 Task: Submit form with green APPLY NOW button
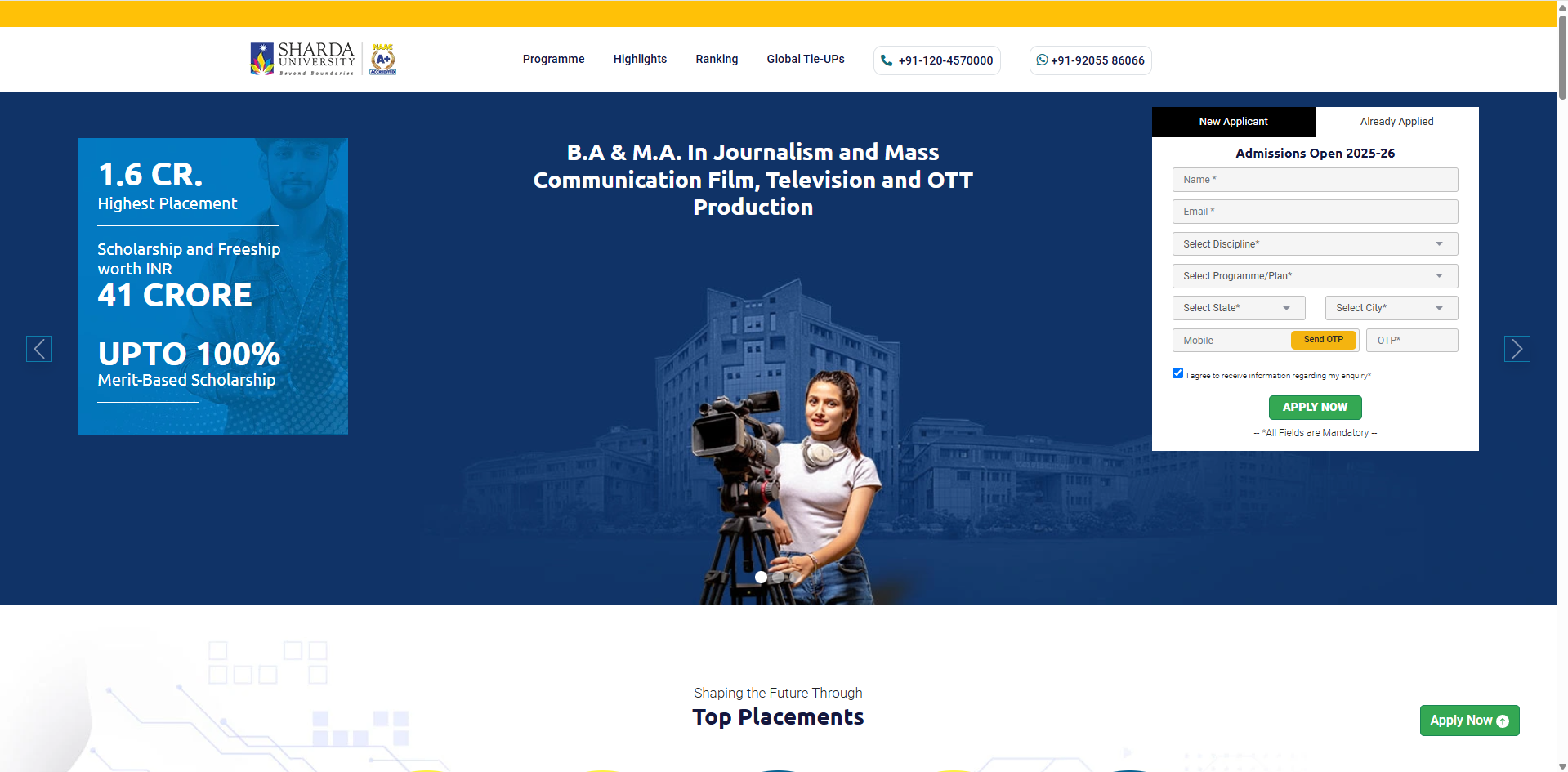click(x=1315, y=407)
